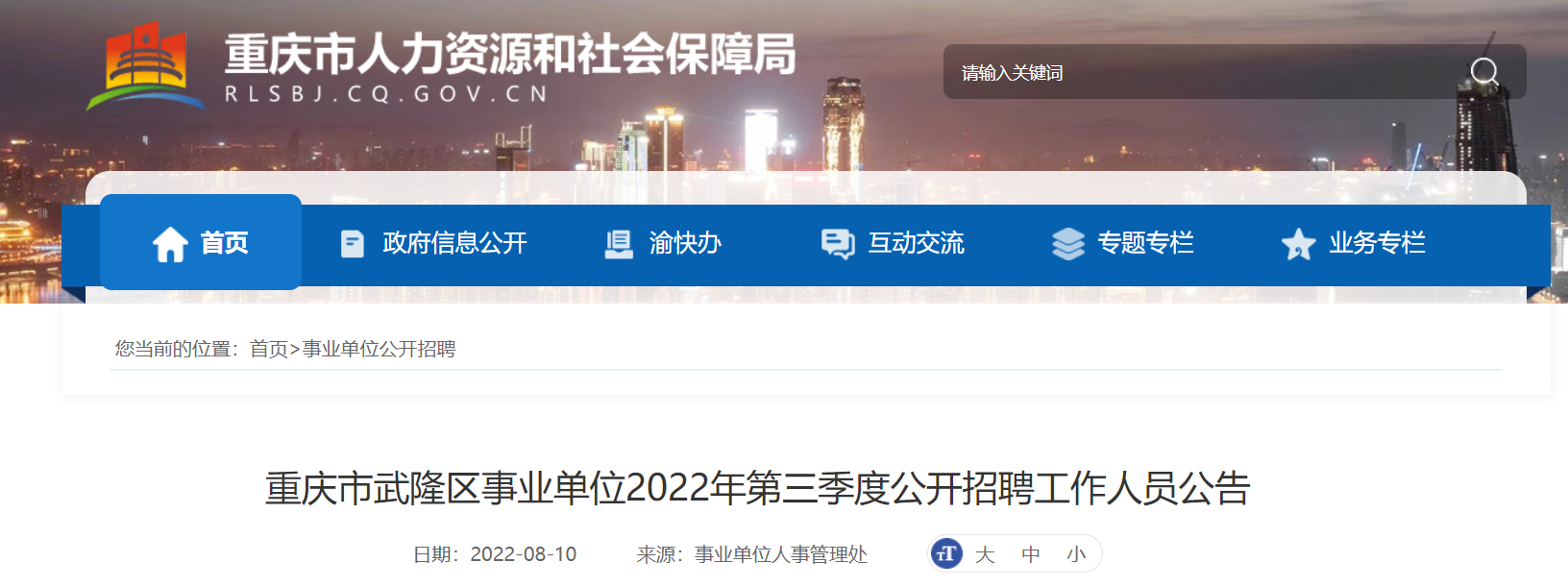Open 业务专栏 navigation item
Viewport: 1568px width, 587px height.
pyautogui.click(x=1353, y=243)
